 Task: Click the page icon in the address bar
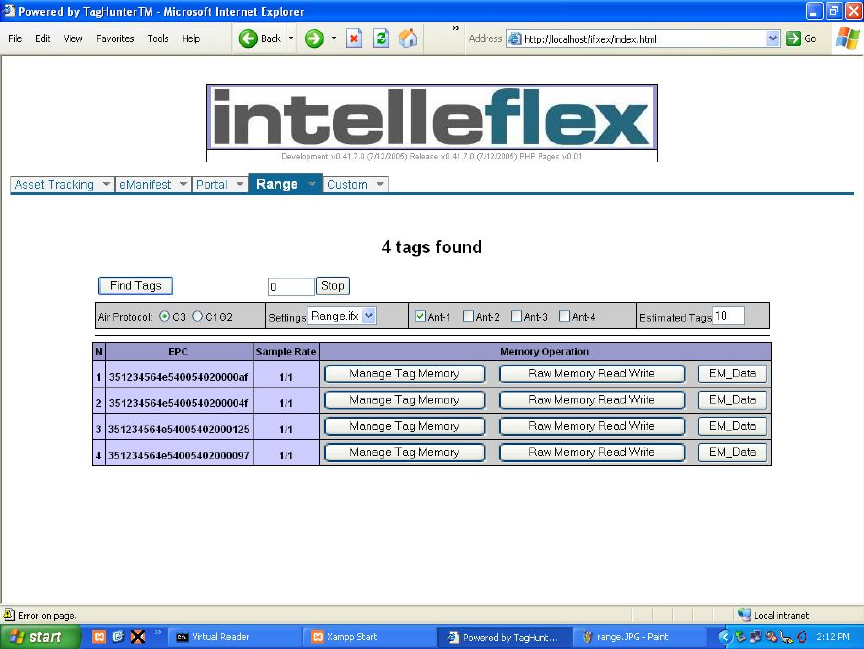[515, 39]
